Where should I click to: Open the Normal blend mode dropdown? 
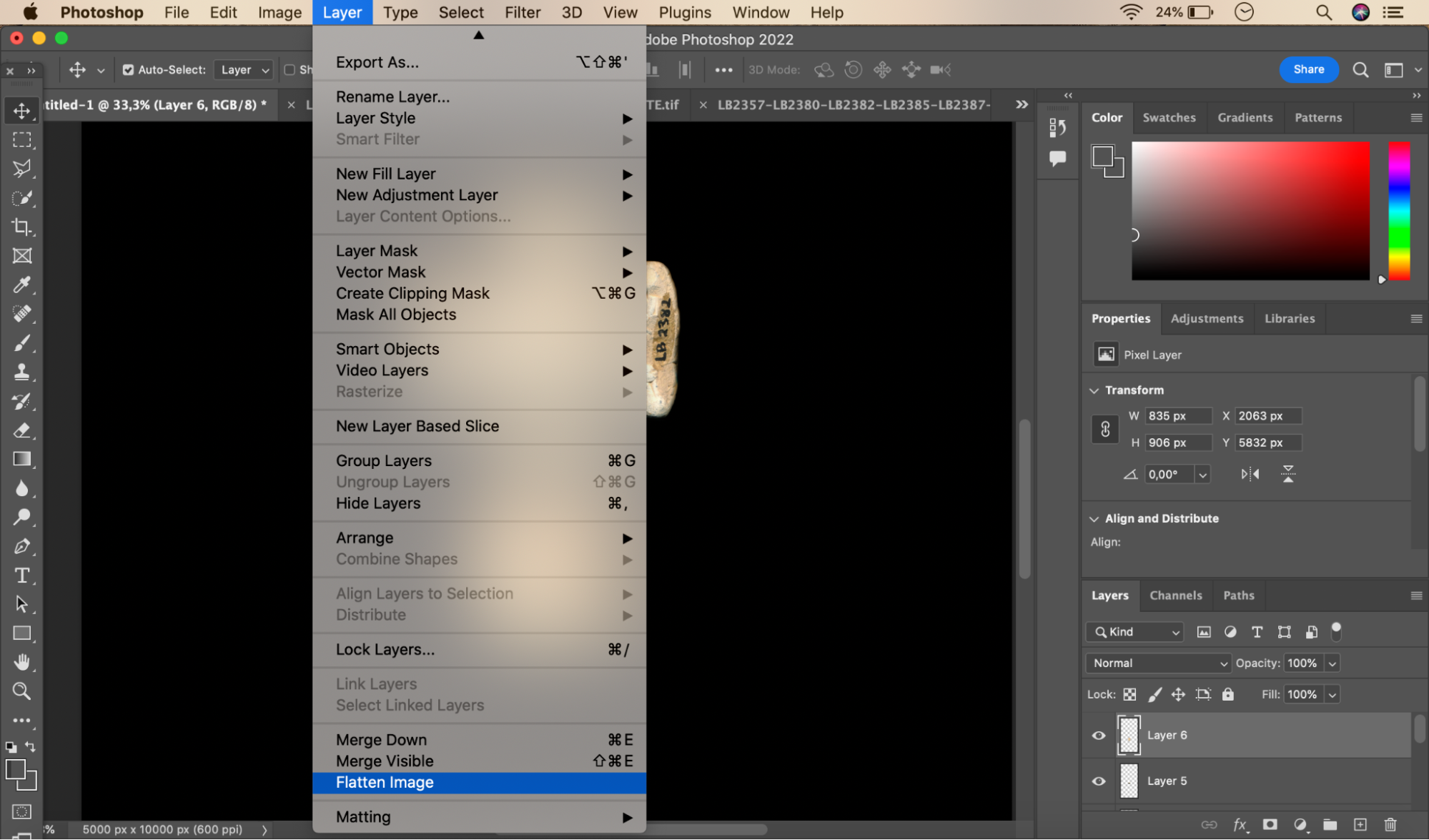click(x=1158, y=663)
